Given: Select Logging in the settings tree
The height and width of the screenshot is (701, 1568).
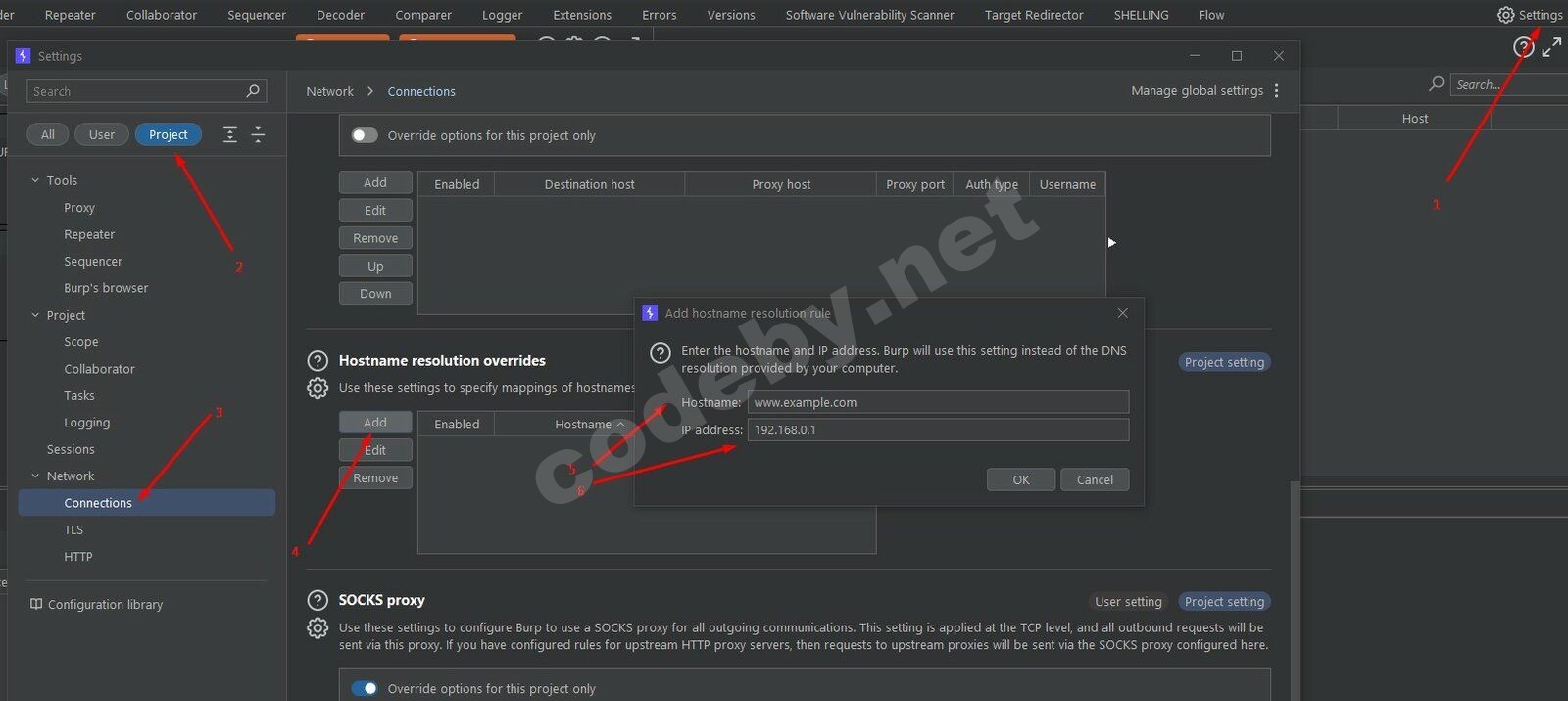Looking at the screenshot, I should 87,423.
